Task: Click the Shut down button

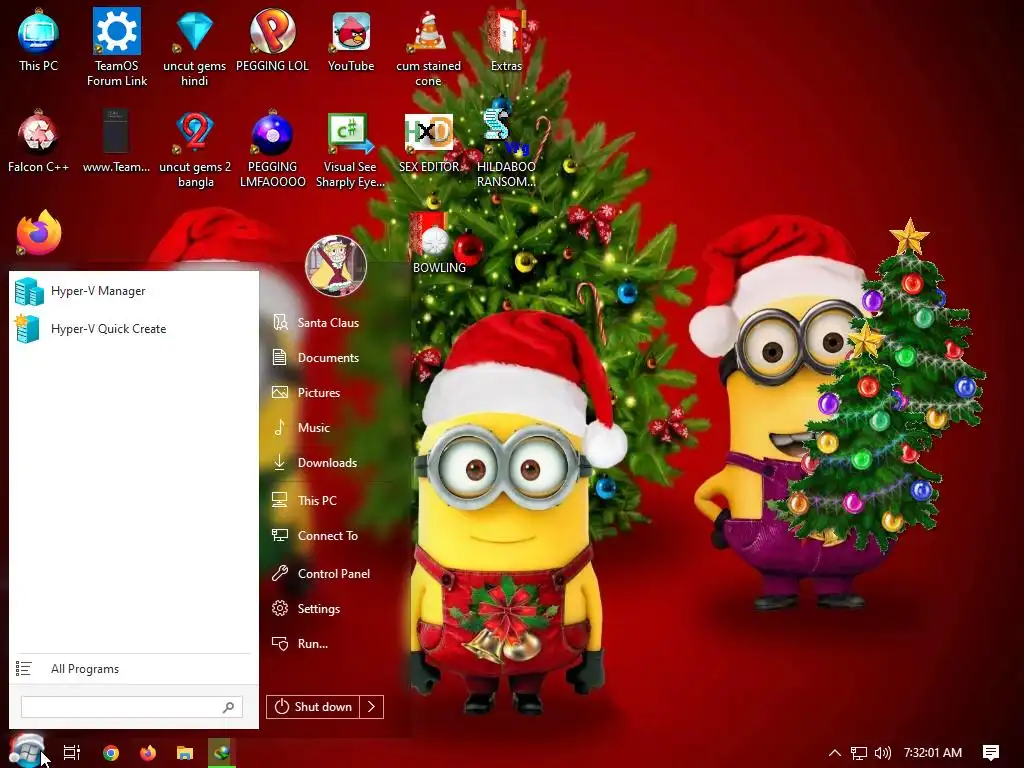Action: [x=313, y=707]
